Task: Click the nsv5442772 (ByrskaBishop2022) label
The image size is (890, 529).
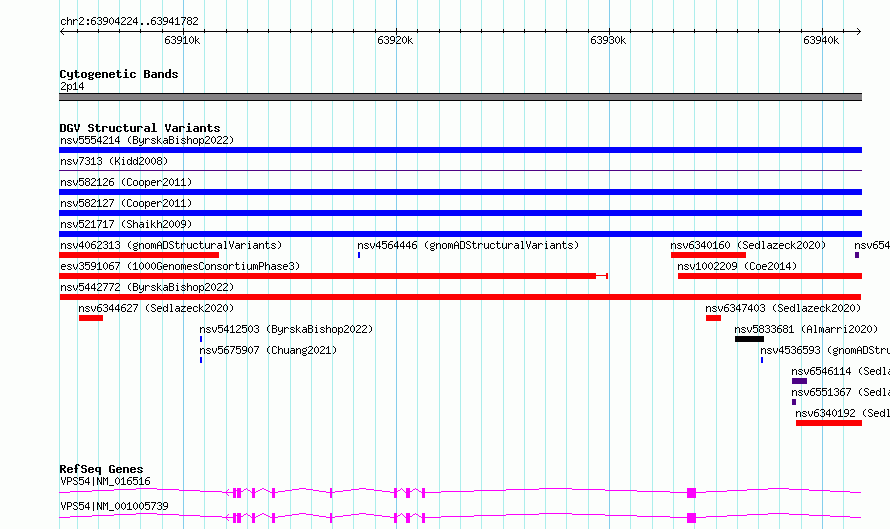Action: (147, 287)
